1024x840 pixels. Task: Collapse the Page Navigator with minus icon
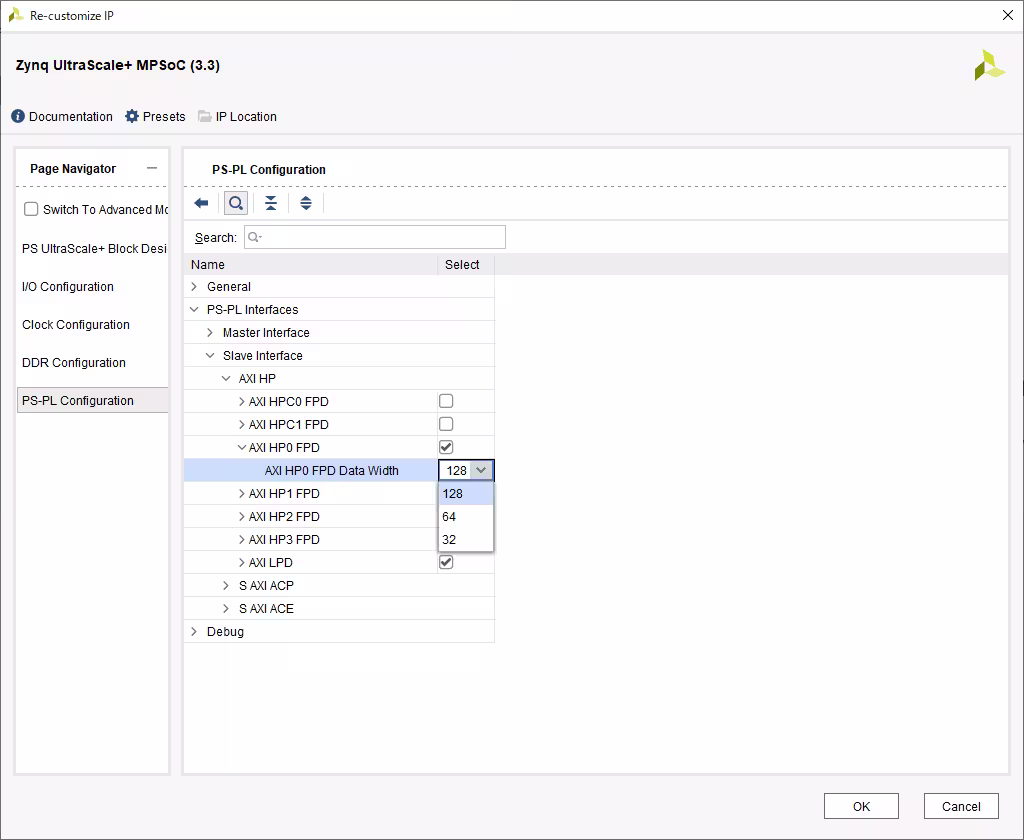[x=152, y=169]
